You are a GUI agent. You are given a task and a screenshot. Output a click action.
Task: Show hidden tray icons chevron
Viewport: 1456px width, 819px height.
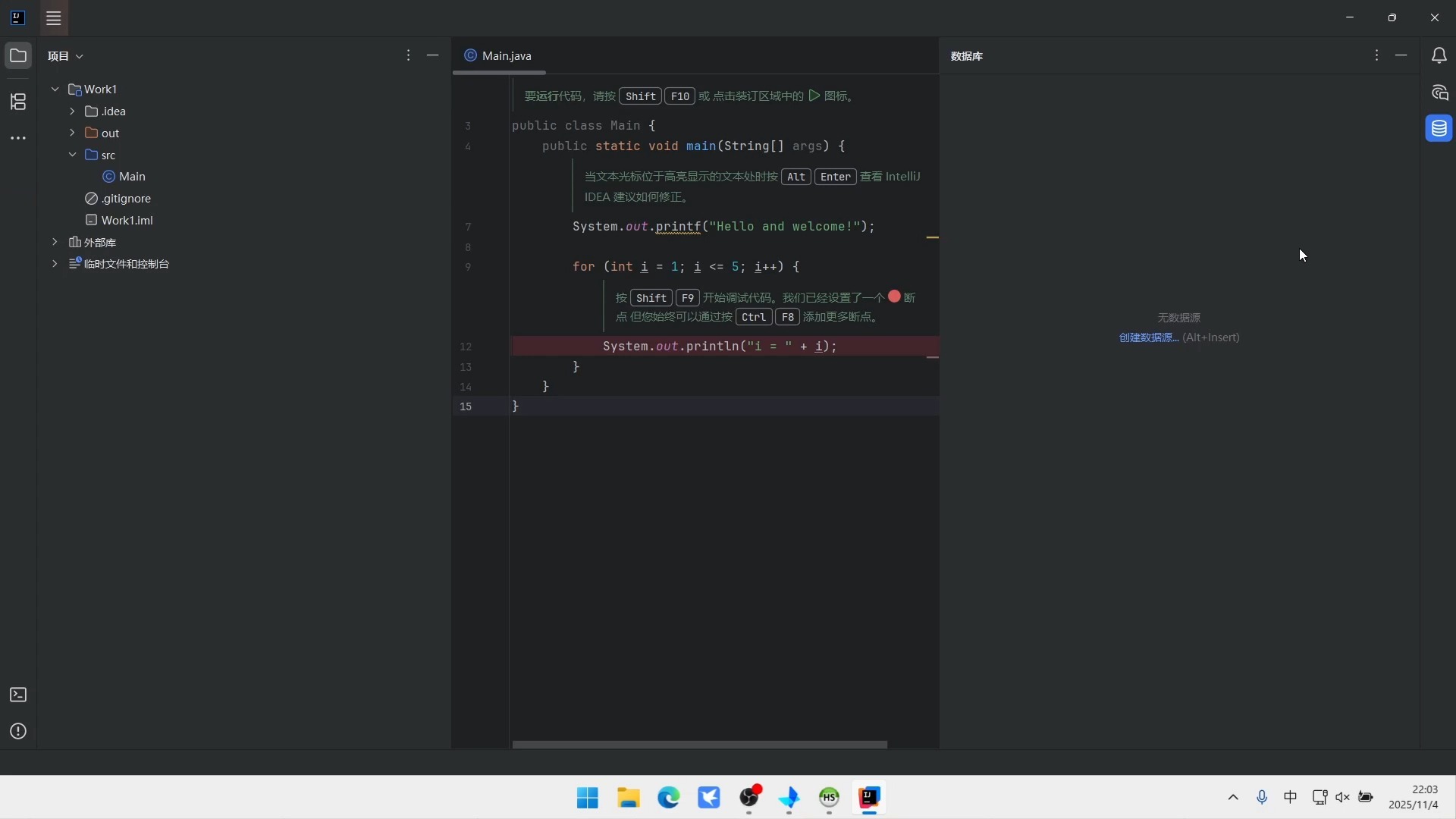tap(1233, 798)
